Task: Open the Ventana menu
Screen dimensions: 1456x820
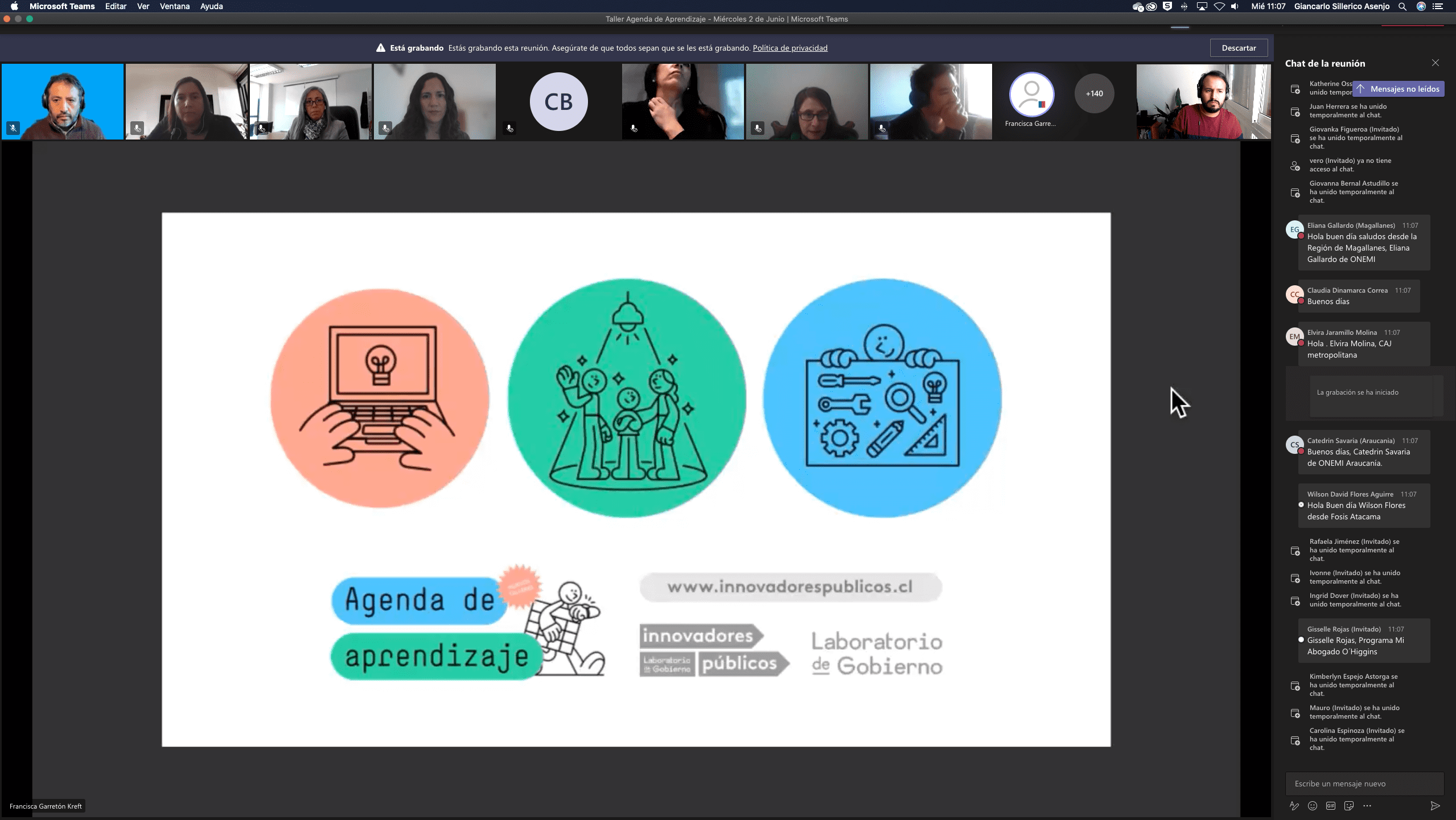Action: pyautogui.click(x=174, y=6)
